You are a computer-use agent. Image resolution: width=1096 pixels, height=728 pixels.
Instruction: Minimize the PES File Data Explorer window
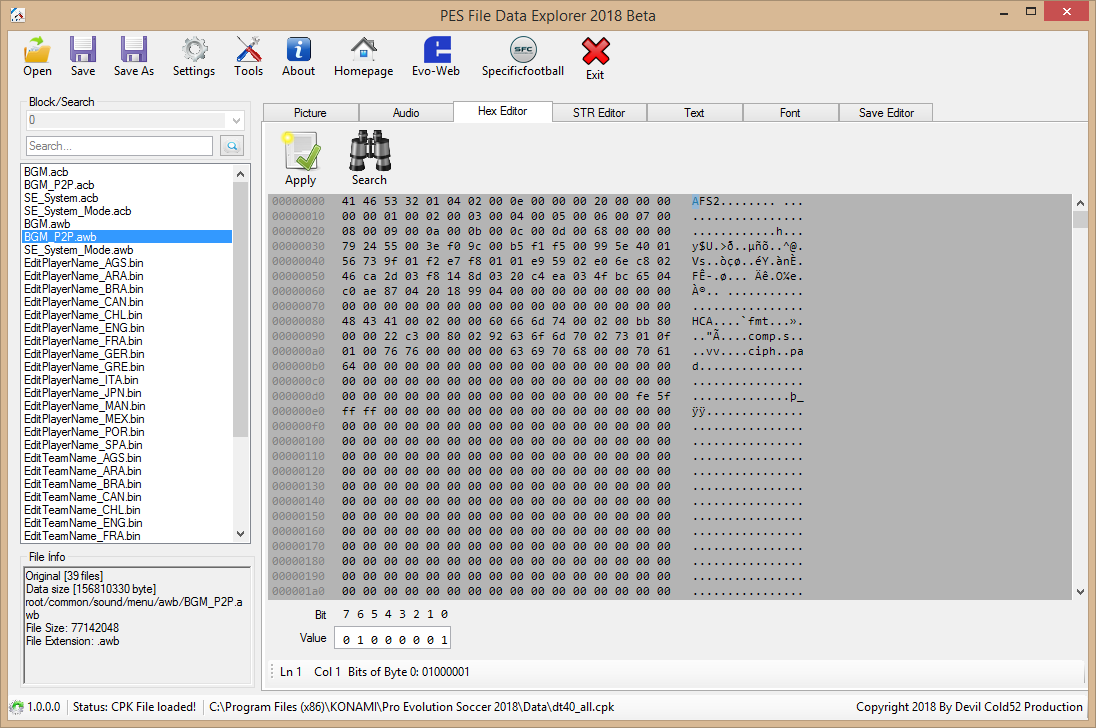[1004, 13]
